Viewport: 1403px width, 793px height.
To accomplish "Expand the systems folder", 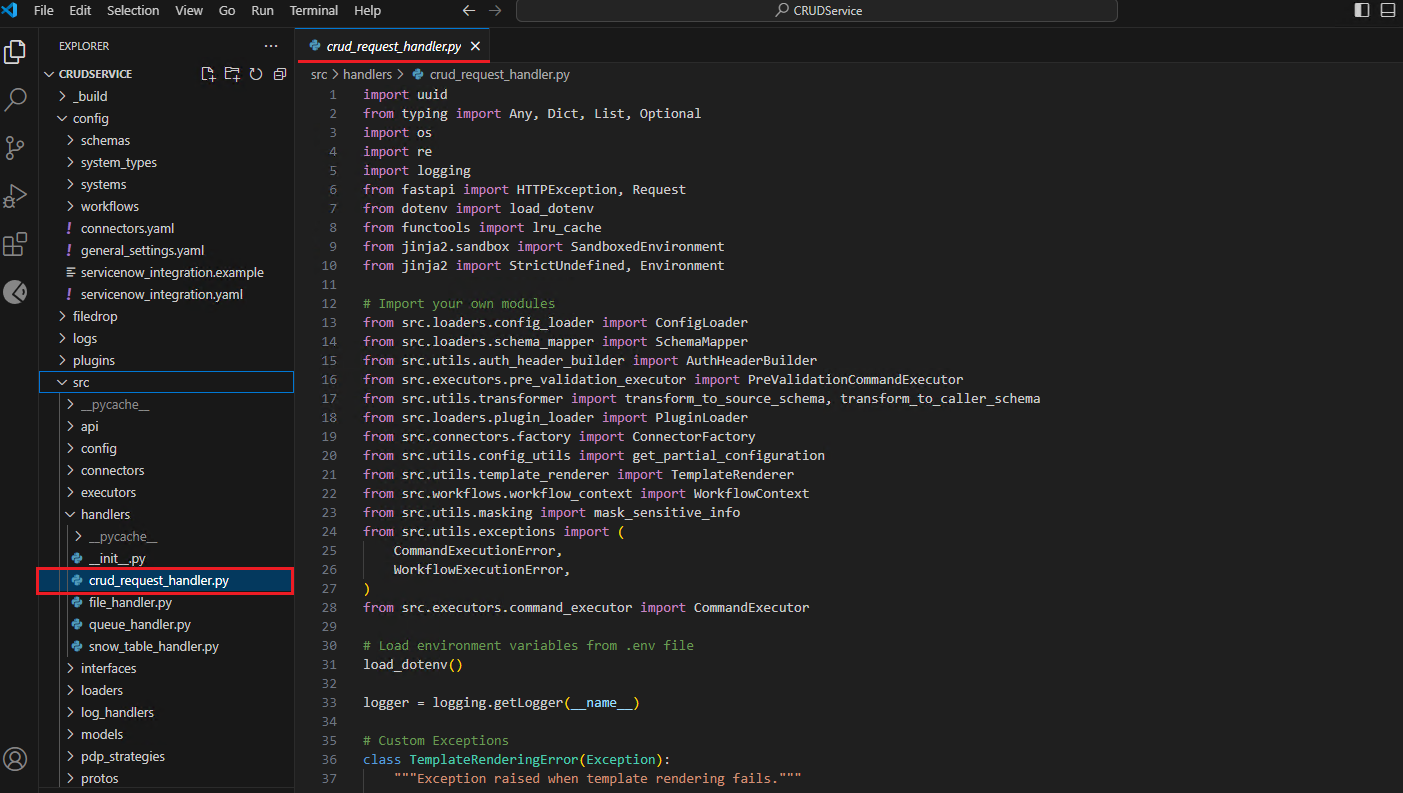I will [166, 184].
